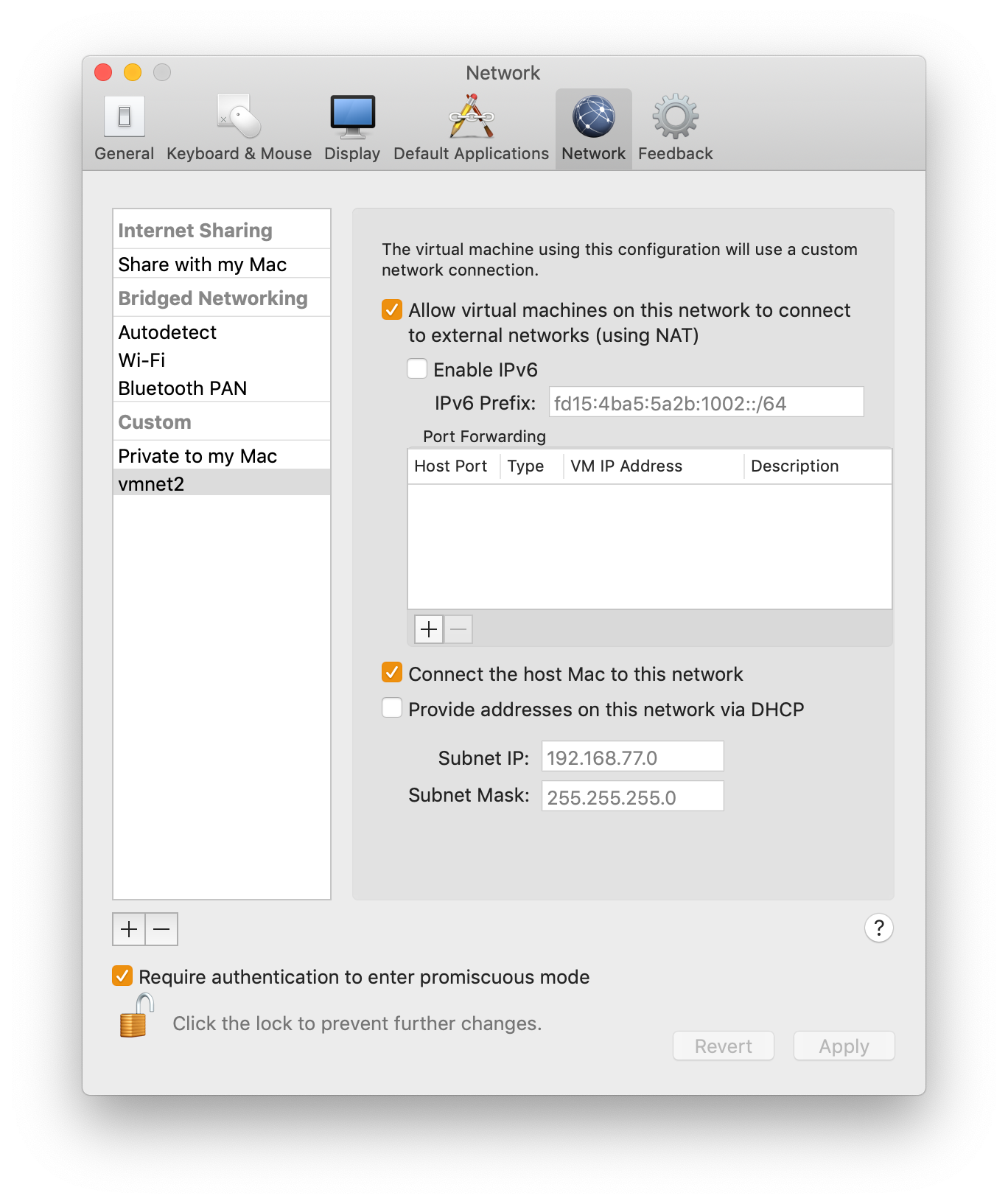The width and height of the screenshot is (1008, 1204).
Task: Select Wi-Fi bridged network
Action: pyautogui.click(x=222, y=360)
